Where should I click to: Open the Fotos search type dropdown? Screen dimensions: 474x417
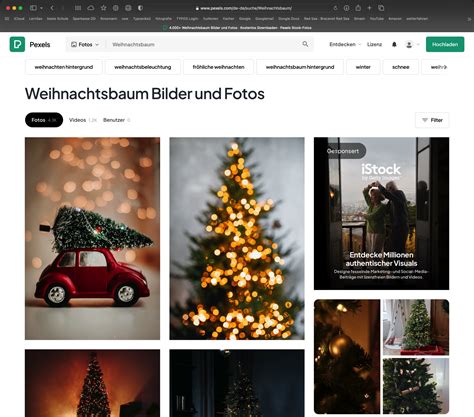(x=85, y=44)
